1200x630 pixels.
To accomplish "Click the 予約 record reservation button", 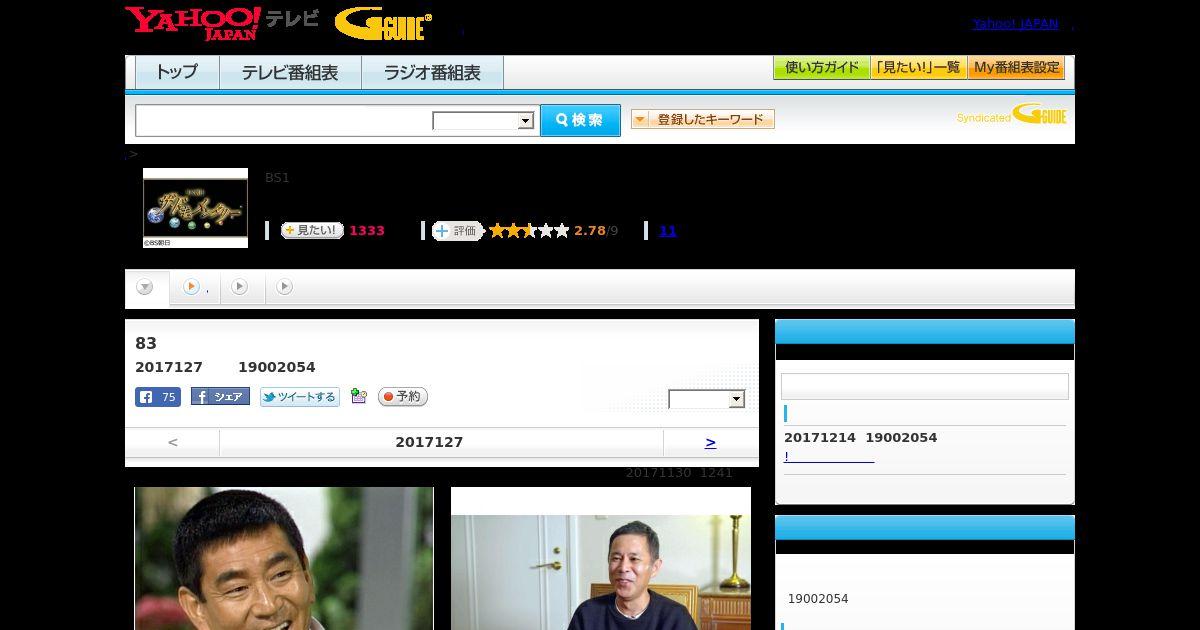I will [x=403, y=397].
